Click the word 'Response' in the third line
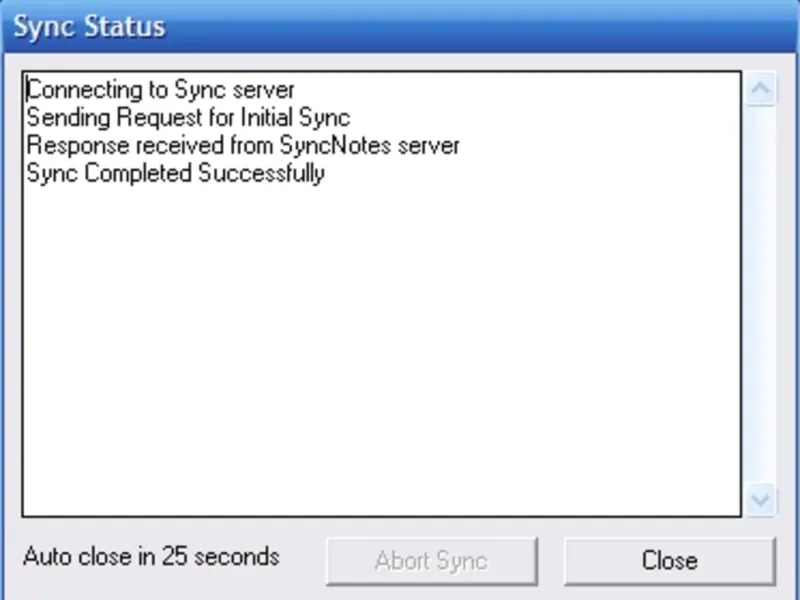 (78, 145)
